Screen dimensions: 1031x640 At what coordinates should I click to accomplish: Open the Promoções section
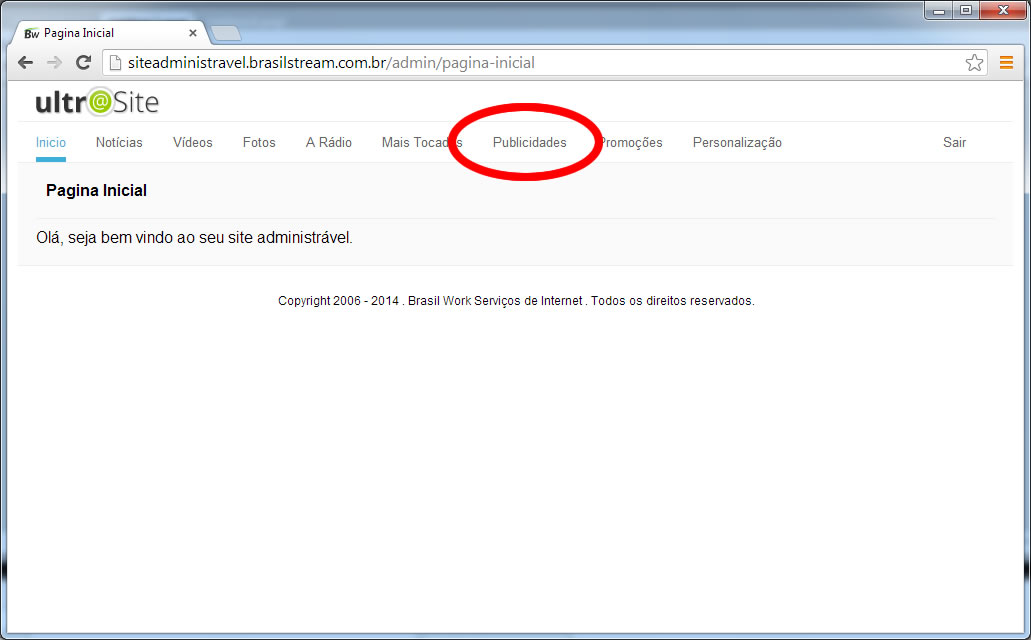coord(631,142)
